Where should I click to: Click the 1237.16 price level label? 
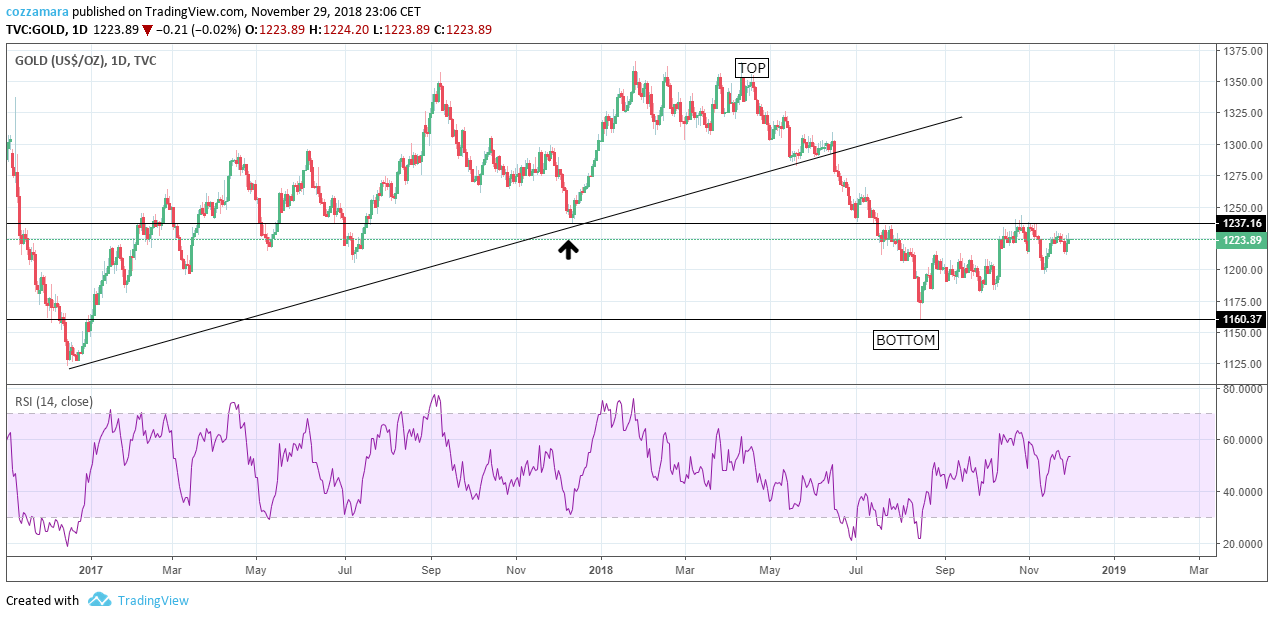tap(1240, 223)
